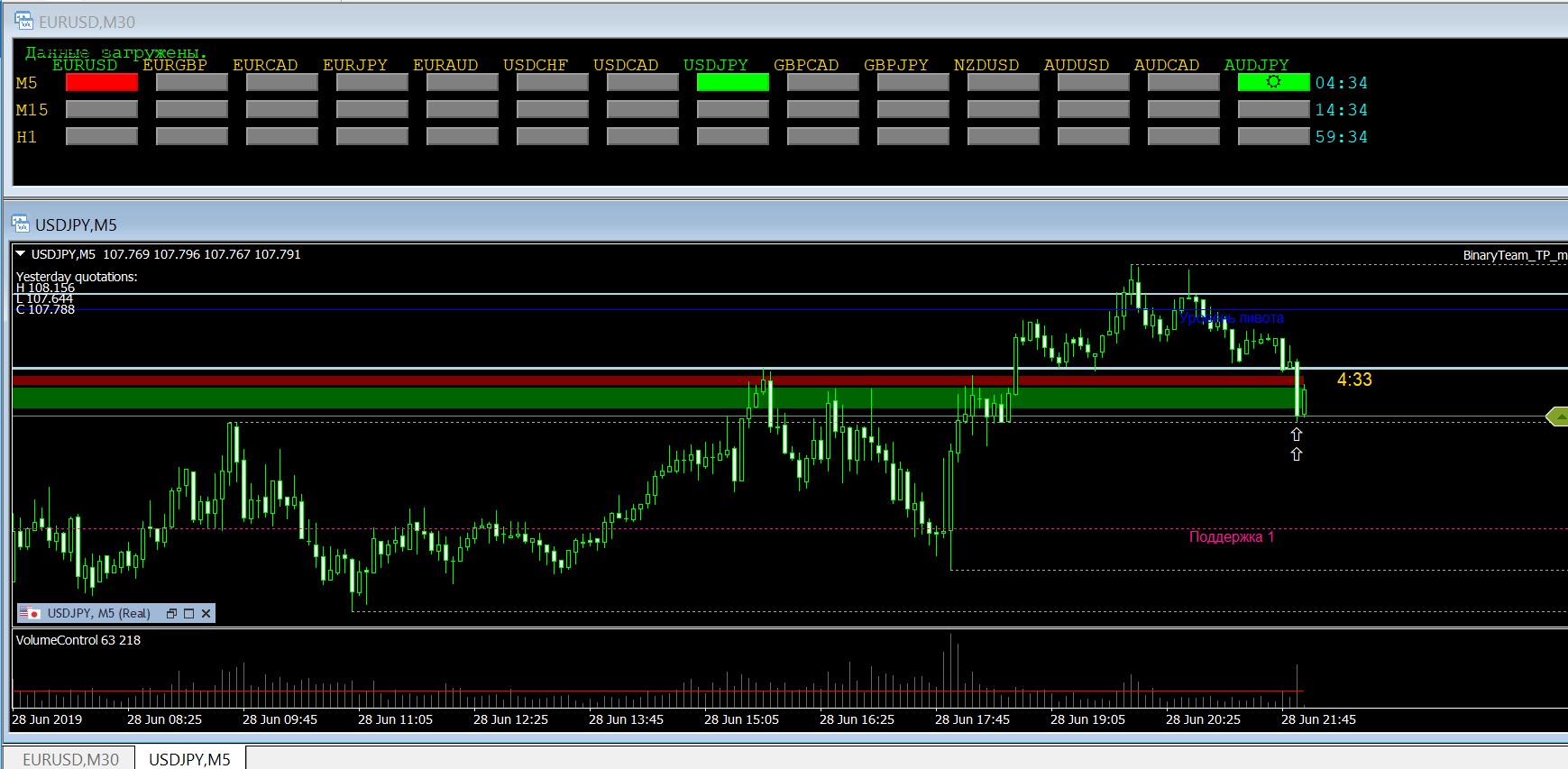Click the USDJPY pair label in the dashboard
Screen dimensions: 1568x769
coord(716,65)
